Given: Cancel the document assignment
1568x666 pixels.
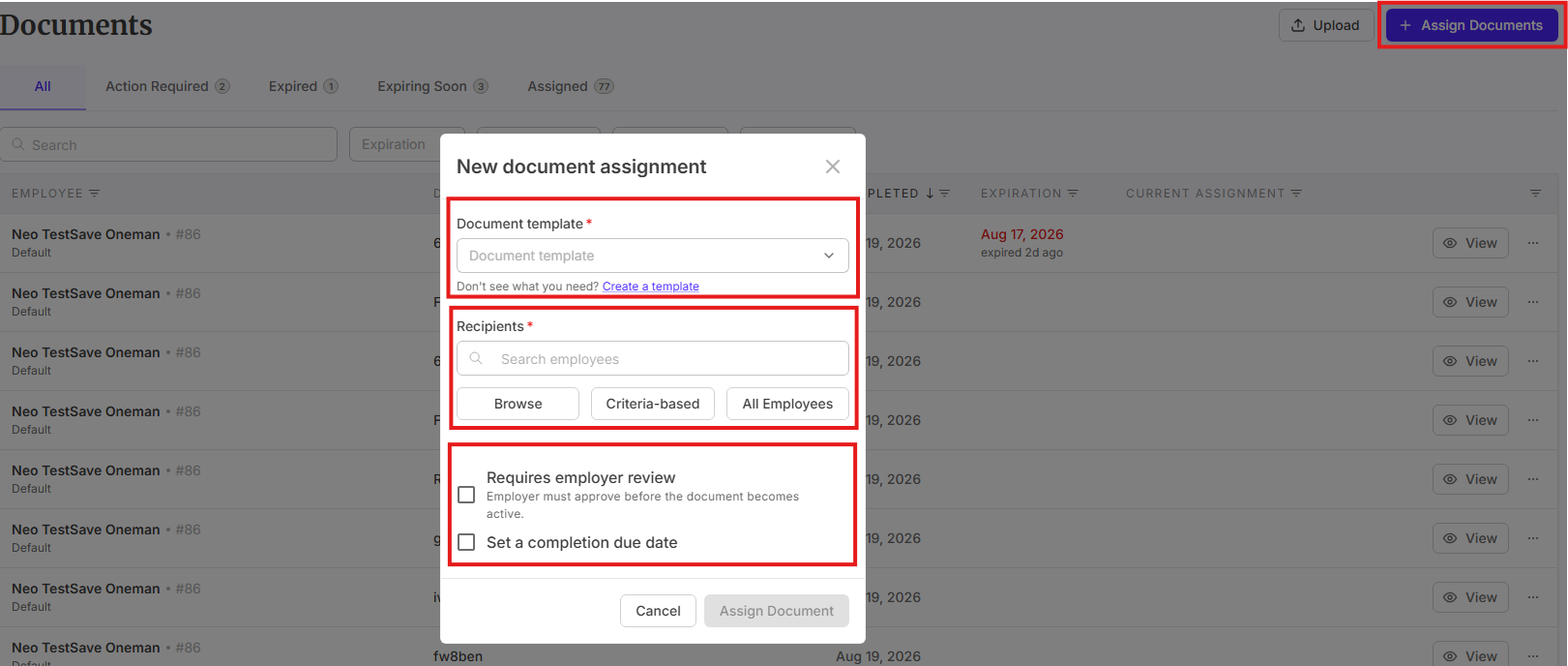Looking at the screenshot, I should click(658, 611).
